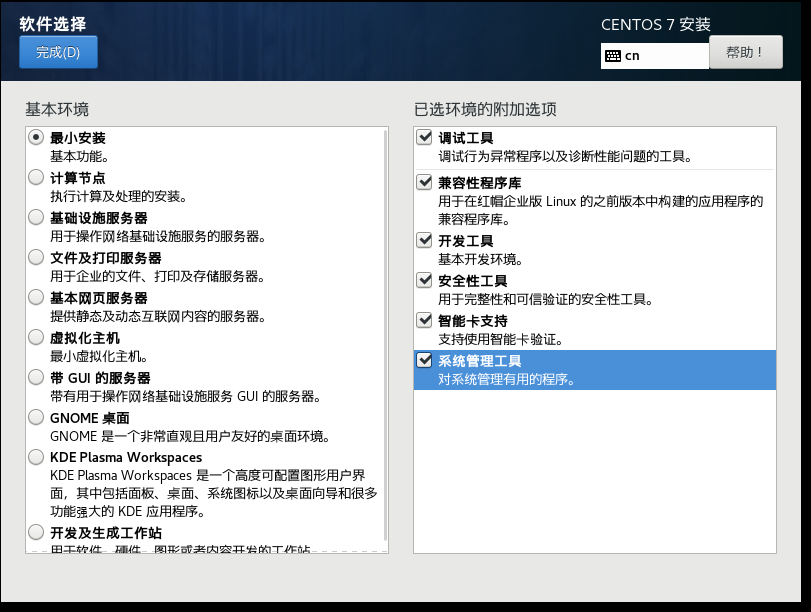This screenshot has height=612, width=811.
Task: Click 调试行为异常程序以及诊断性能问题的工具。 text
Action: (565, 156)
